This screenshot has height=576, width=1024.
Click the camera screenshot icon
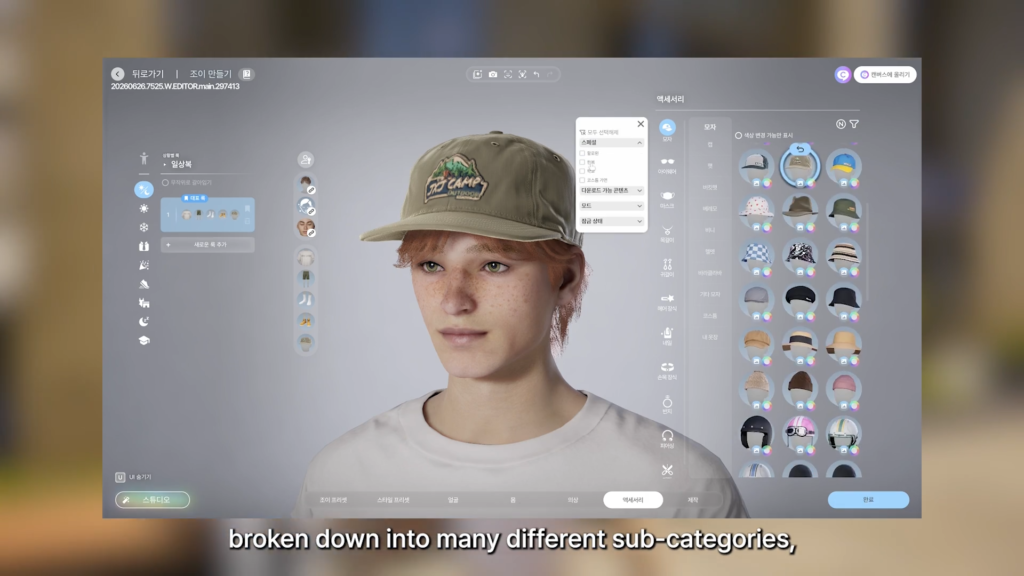coord(493,74)
